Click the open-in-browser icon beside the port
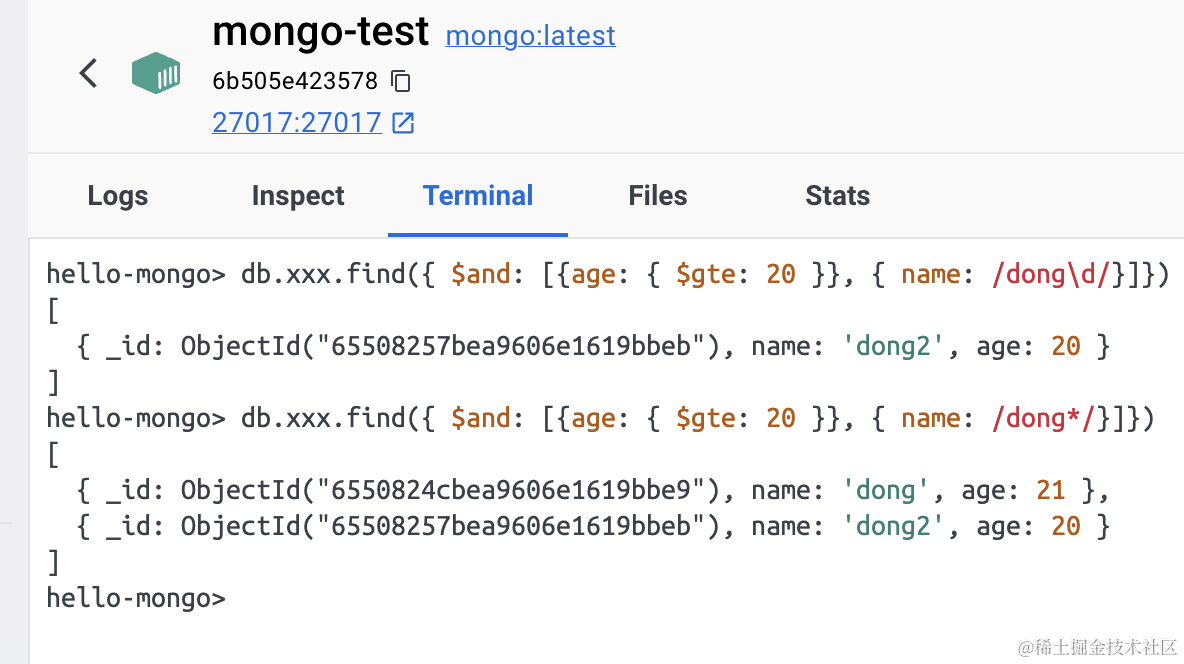Image resolution: width=1184 pixels, height=664 pixels. pos(403,123)
